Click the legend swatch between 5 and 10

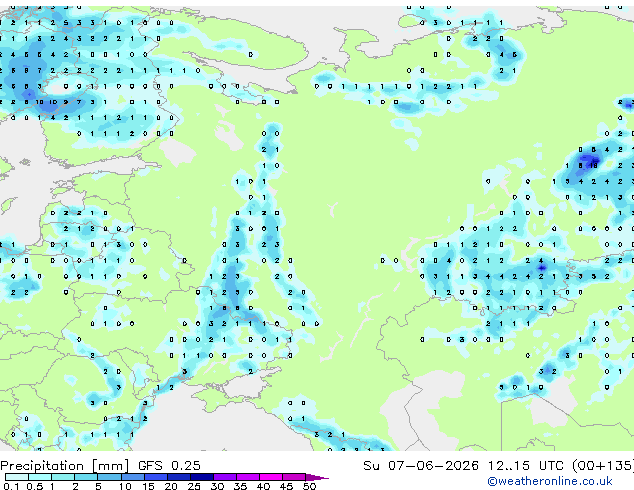[x=109, y=477]
